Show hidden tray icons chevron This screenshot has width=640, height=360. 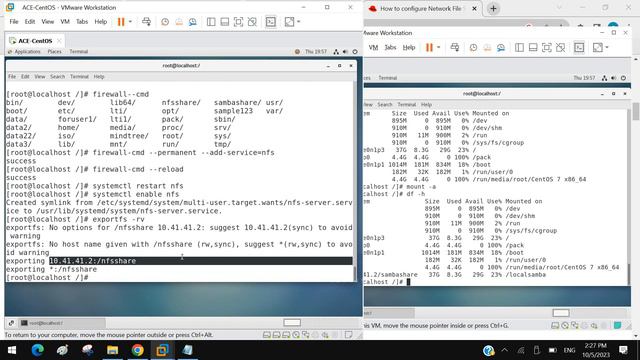504,350
